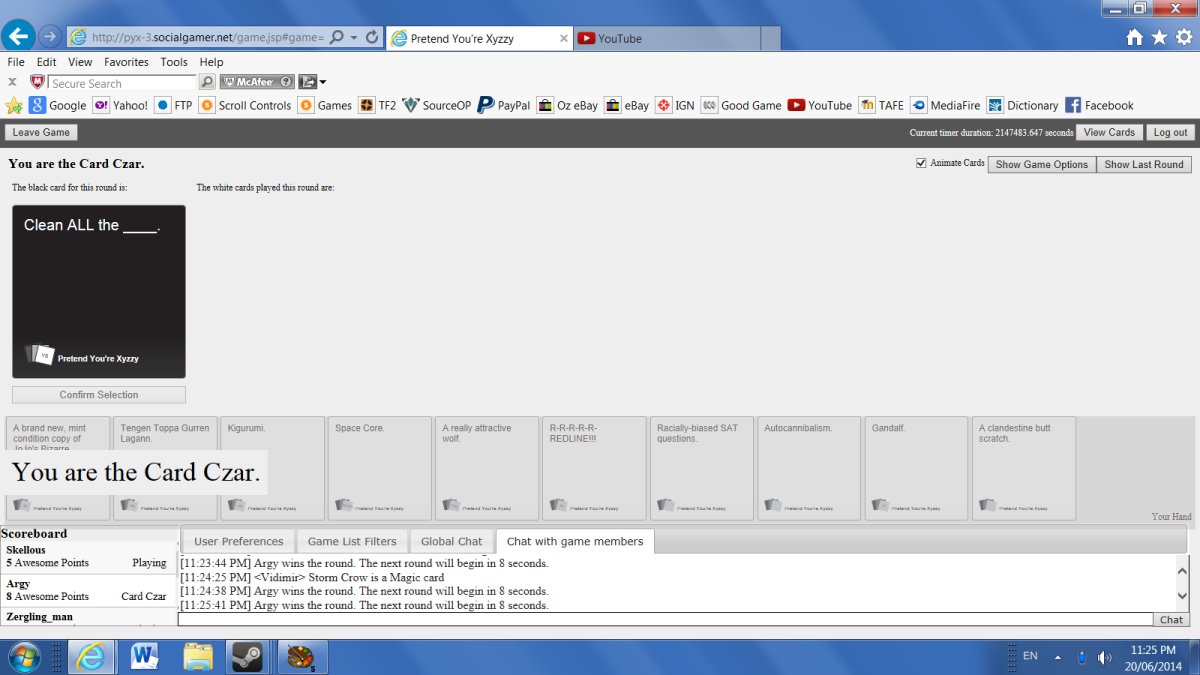Click the Leave Game button
The width and height of the screenshot is (1200, 675).
(41, 132)
